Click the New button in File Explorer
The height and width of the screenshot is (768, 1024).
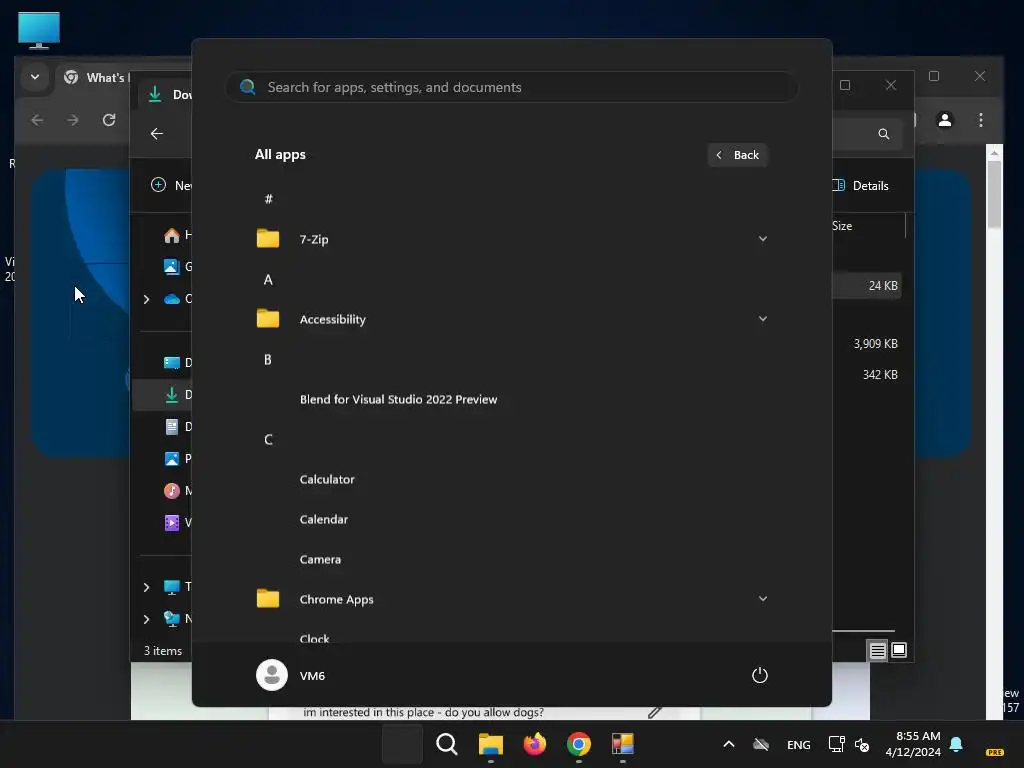pos(170,185)
